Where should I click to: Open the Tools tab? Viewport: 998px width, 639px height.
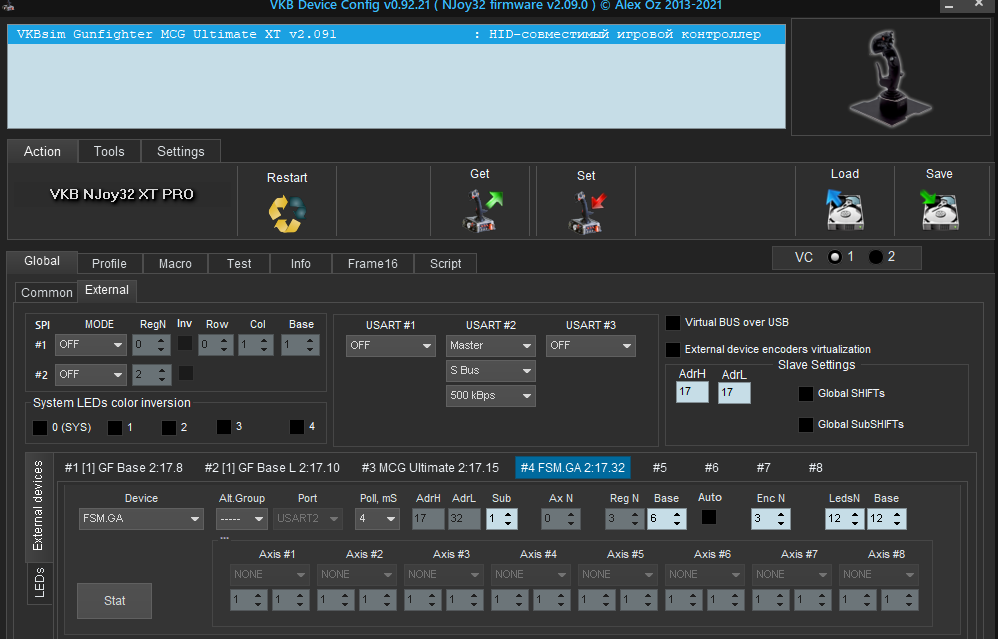click(109, 151)
